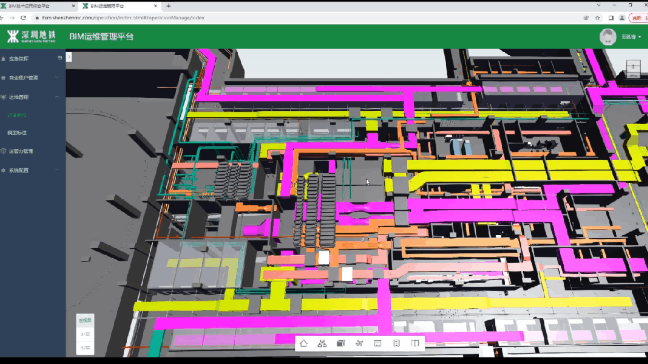Click the fan-shaped icon in bottom toolbar
Image resolution: width=648 pixels, height=364 pixels.
pyautogui.click(x=360, y=343)
